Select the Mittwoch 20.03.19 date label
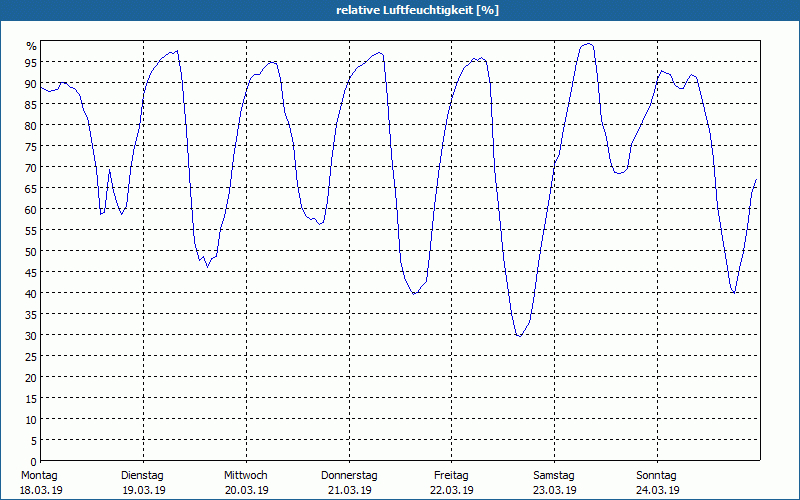Screen dimensions: 800x500 pos(246,483)
